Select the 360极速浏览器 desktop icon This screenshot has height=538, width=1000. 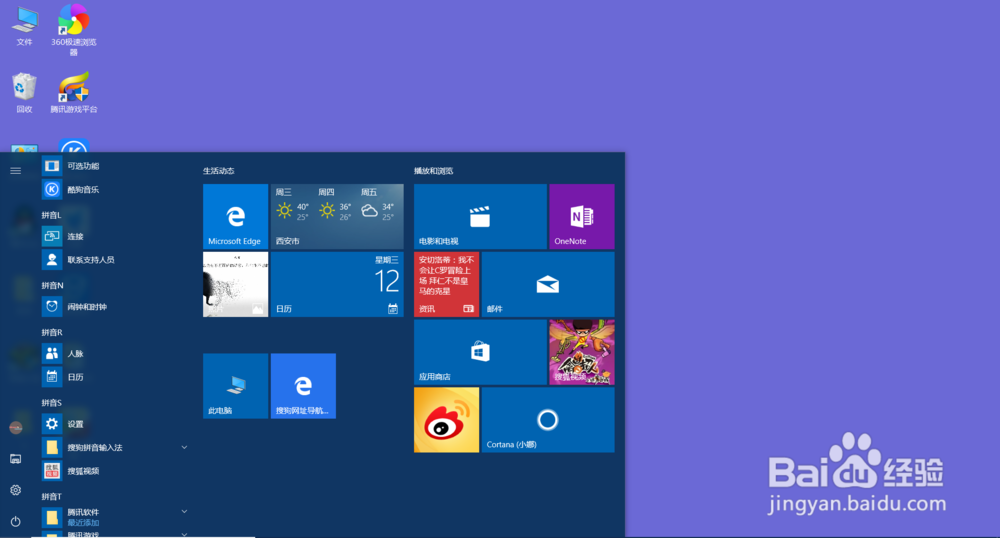point(74,29)
